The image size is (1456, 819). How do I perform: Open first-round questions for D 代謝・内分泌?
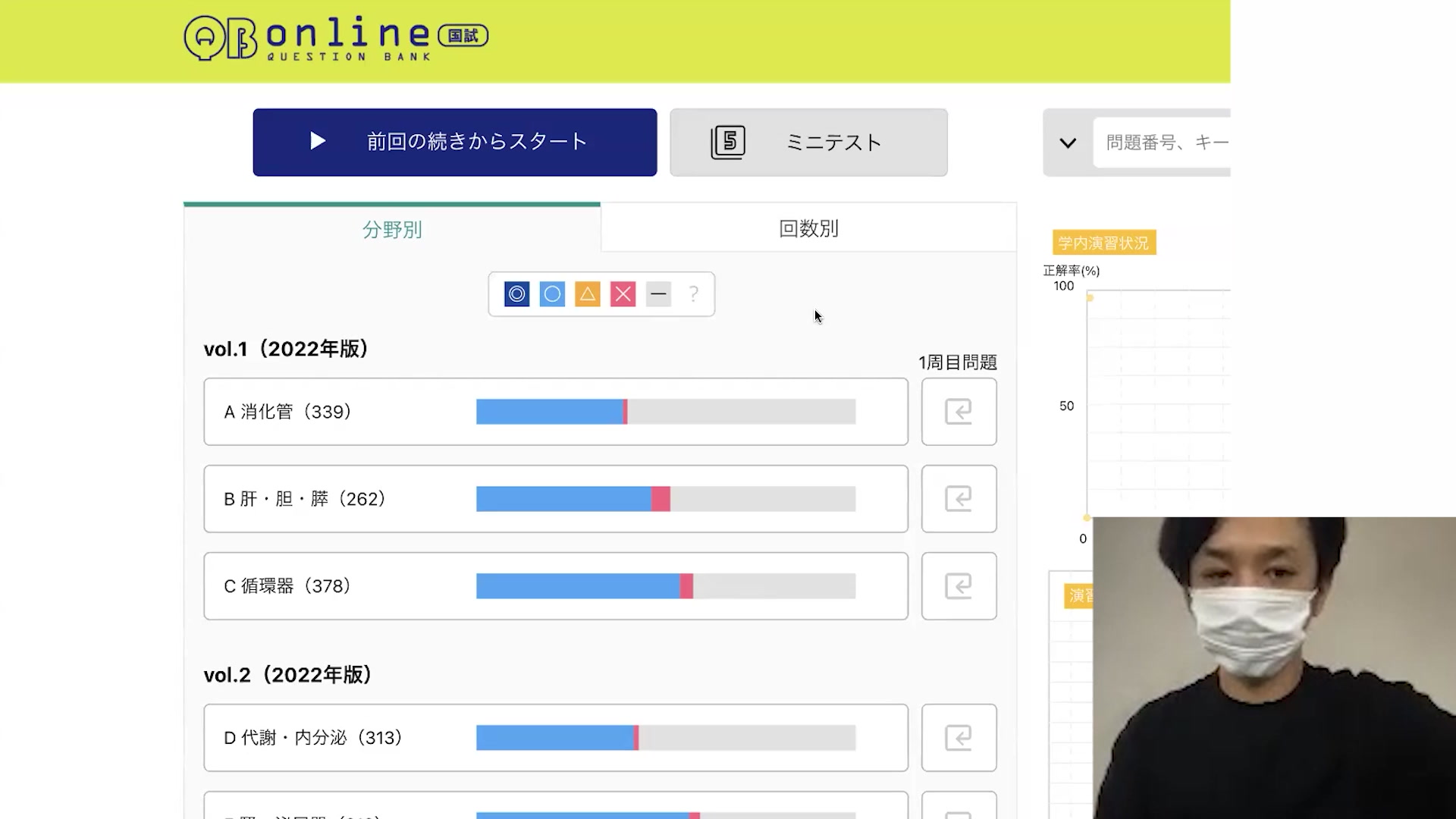coord(959,738)
